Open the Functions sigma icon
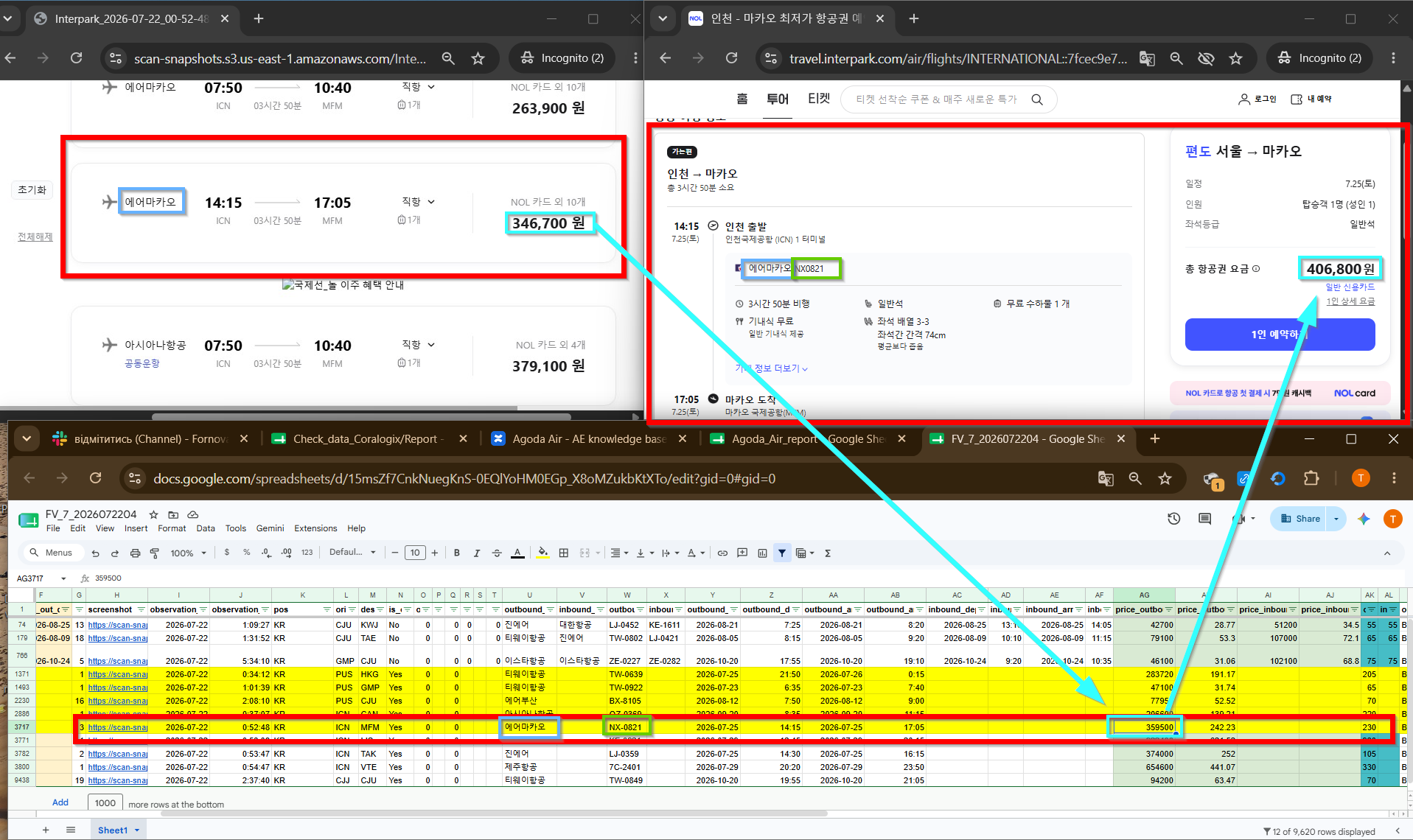The width and height of the screenshot is (1413, 840). [x=828, y=553]
